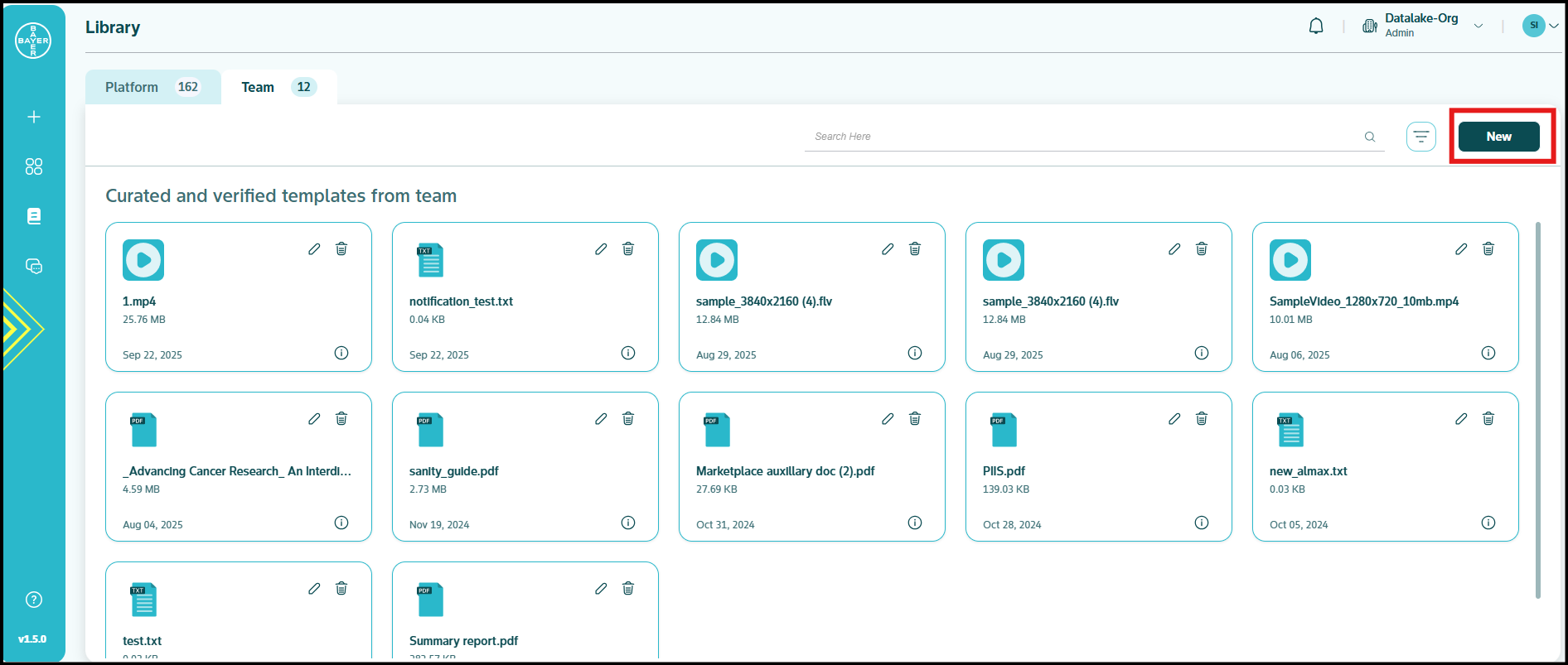Edit the 1.mp4 file card
This screenshot has width=1568, height=665.
tap(314, 249)
